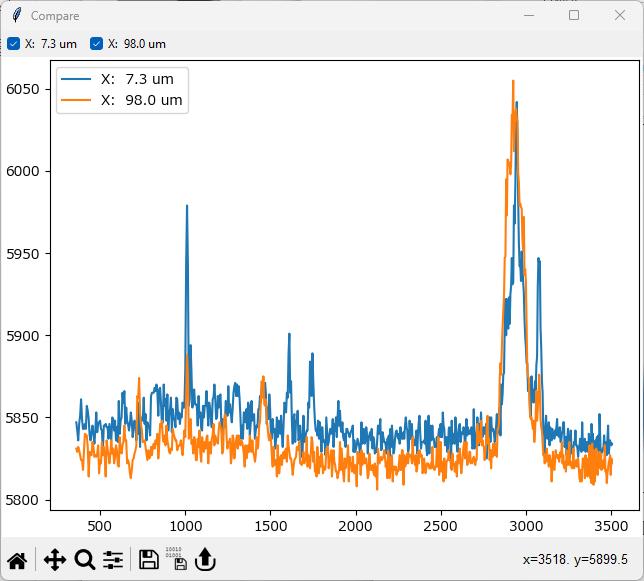Image resolution: width=644 pixels, height=581 pixels.
Task: Select the Zoom magnifier tool
Action: point(85,560)
